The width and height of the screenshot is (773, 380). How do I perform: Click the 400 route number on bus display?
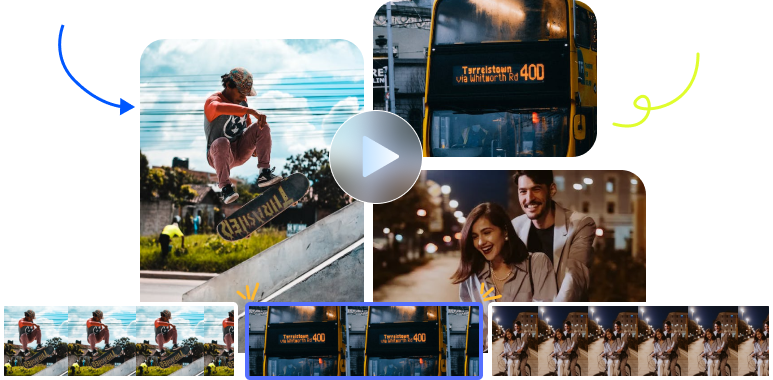pyautogui.click(x=532, y=72)
